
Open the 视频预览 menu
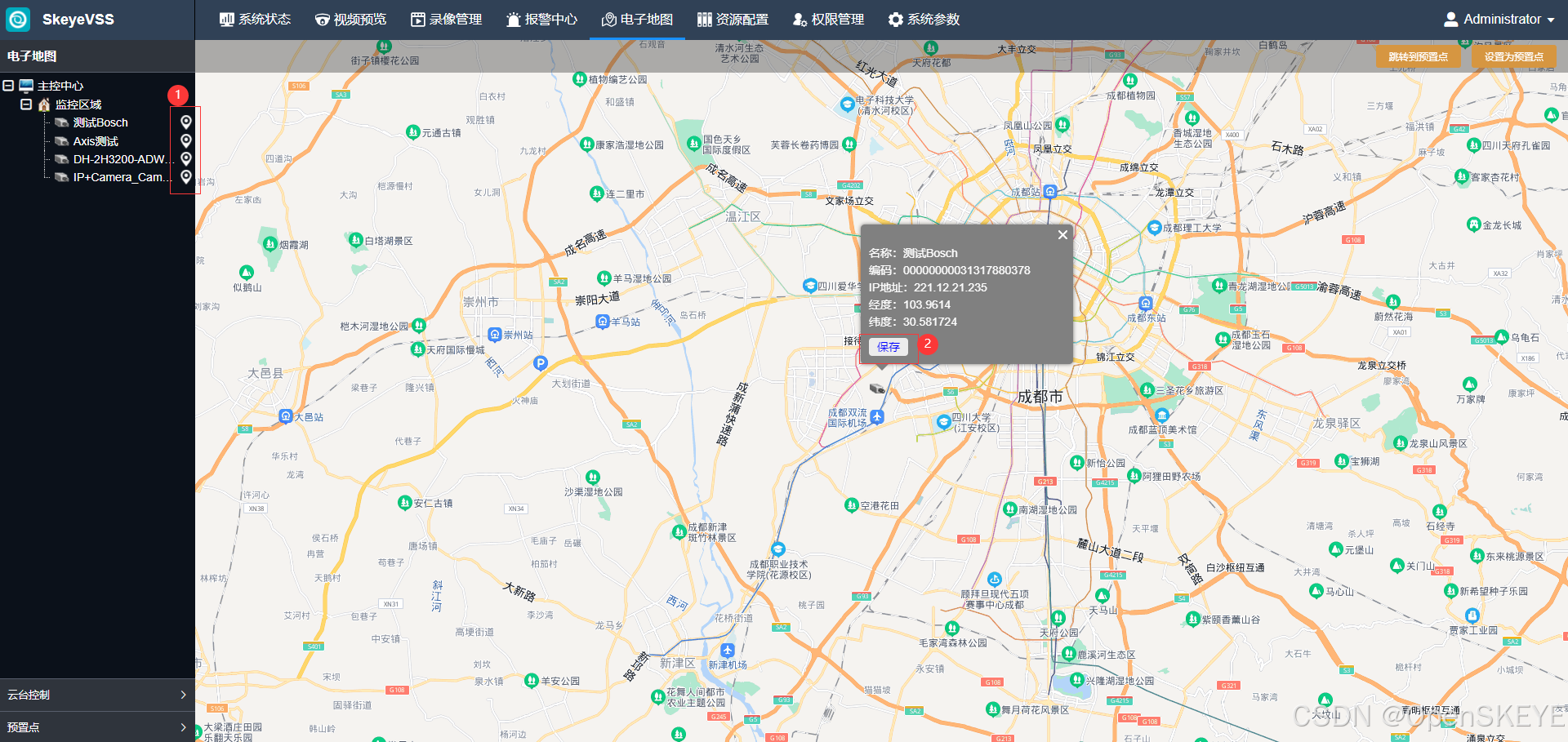[x=350, y=19]
